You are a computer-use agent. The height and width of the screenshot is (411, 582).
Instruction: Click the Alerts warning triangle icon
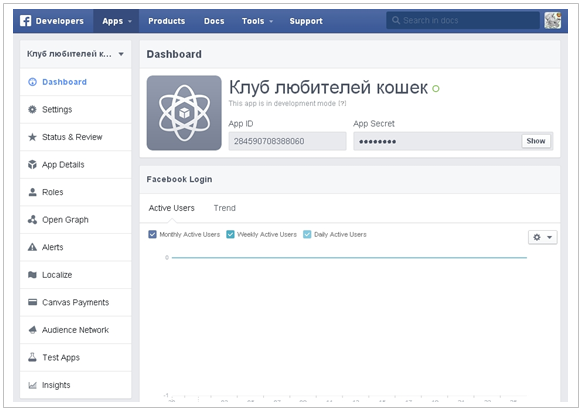33,247
